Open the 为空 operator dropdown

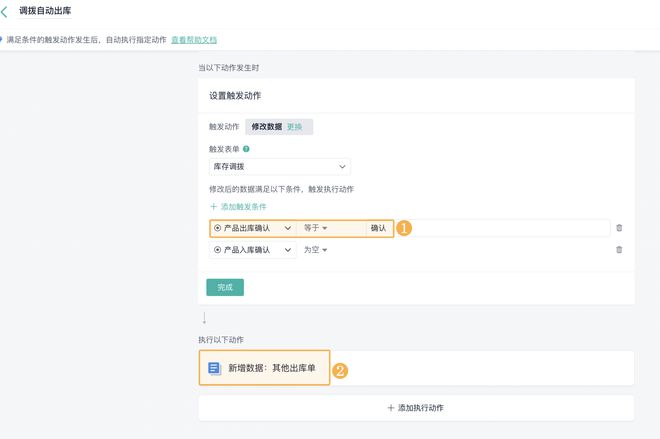pos(316,250)
